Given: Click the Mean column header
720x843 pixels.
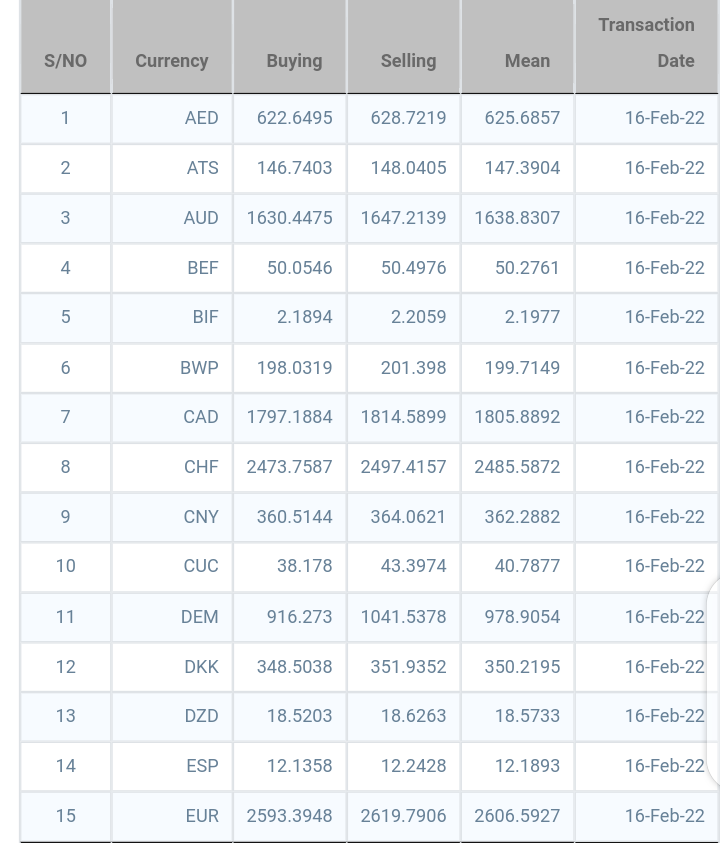Looking at the screenshot, I should (x=527, y=61).
